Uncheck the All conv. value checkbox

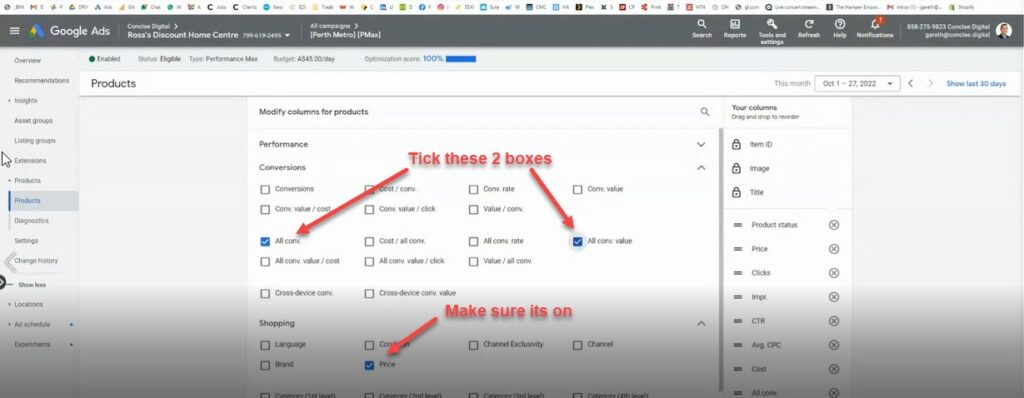[577, 241]
